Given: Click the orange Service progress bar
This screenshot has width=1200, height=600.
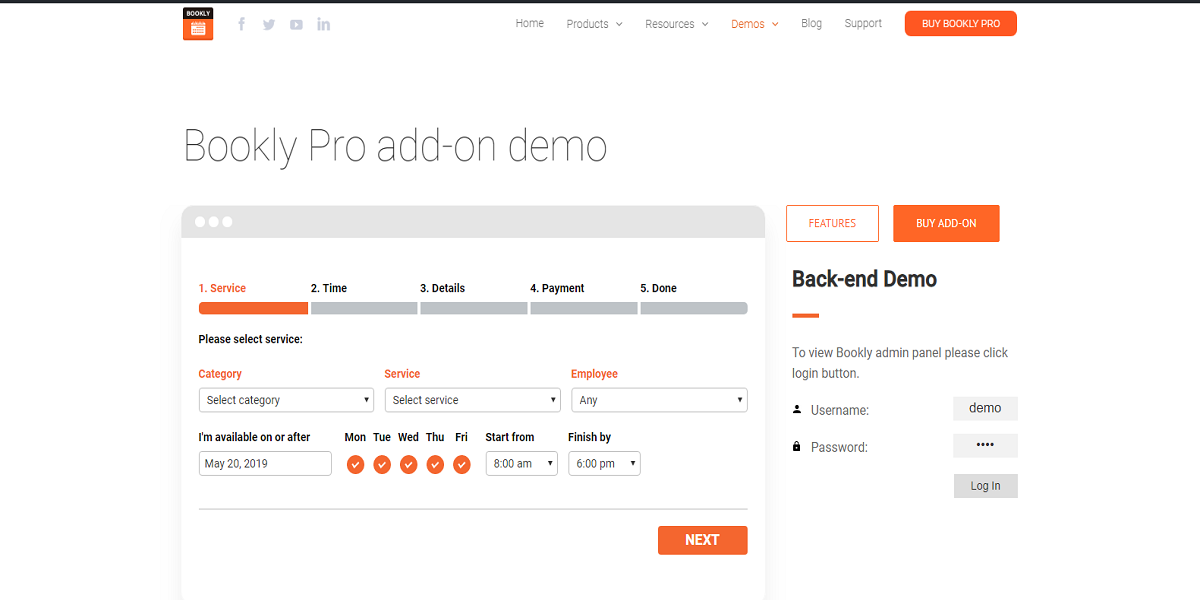Looking at the screenshot, I should coord(253,308).
